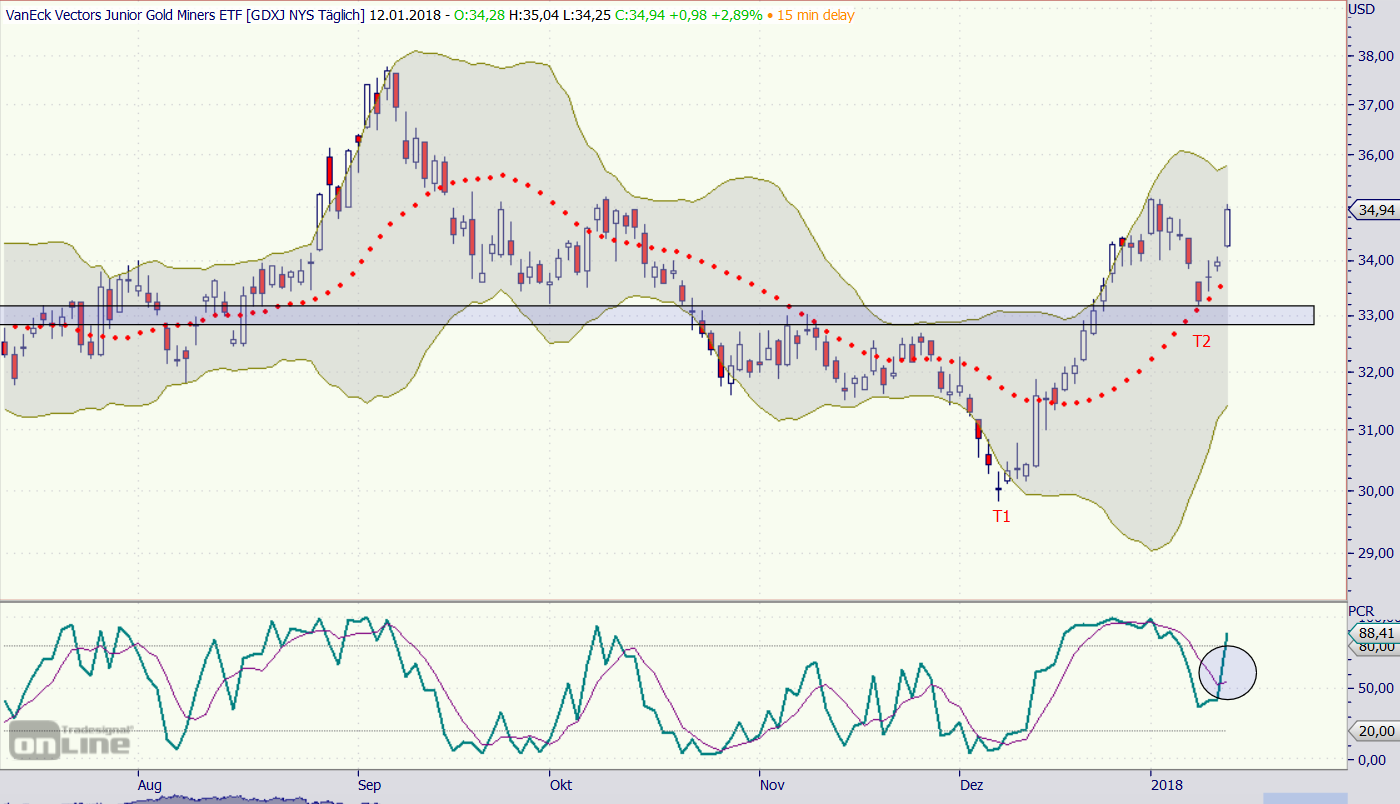Image resolution: width=1400 pixels, height=804 pixels.
Task: Select the T2 annotation near the January pullback
Action: pyautogui.click(x=1201, y=341)
